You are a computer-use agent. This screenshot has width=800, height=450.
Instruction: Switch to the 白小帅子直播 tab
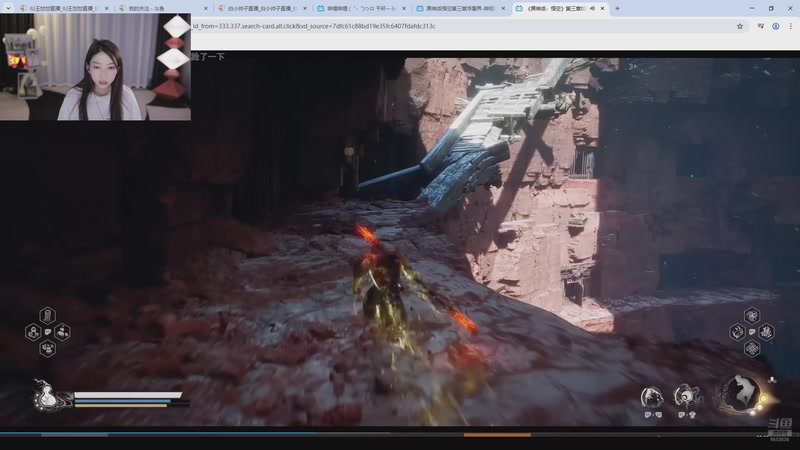262,8
